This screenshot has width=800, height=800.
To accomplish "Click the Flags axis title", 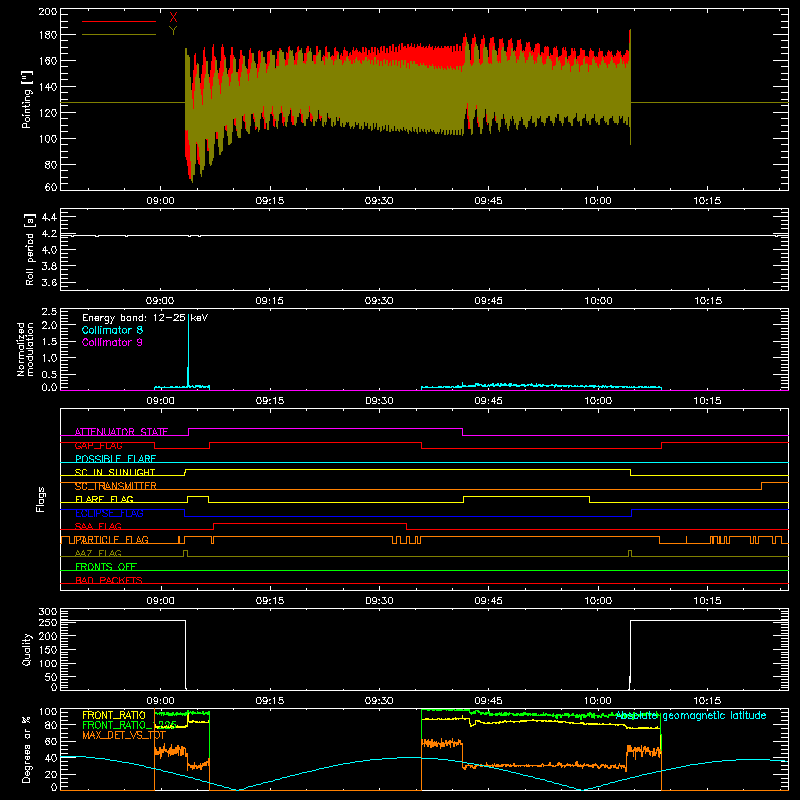I will tap(41, 499).
